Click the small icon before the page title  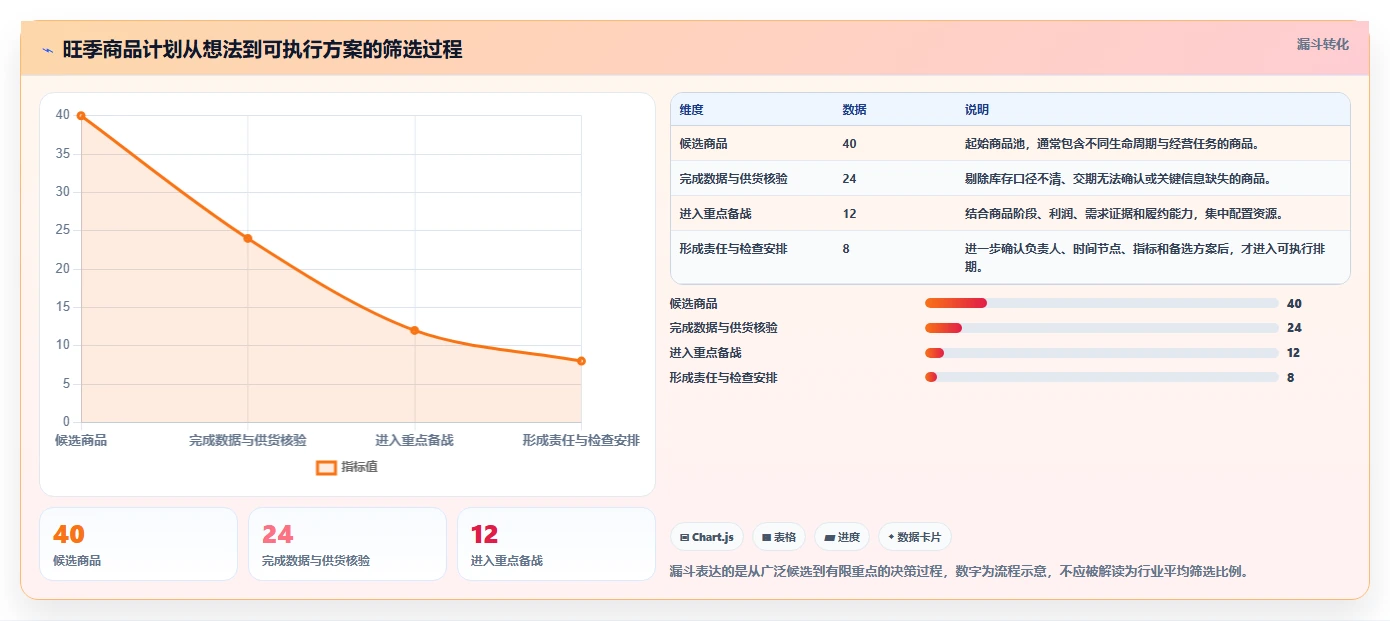point(47,50)
